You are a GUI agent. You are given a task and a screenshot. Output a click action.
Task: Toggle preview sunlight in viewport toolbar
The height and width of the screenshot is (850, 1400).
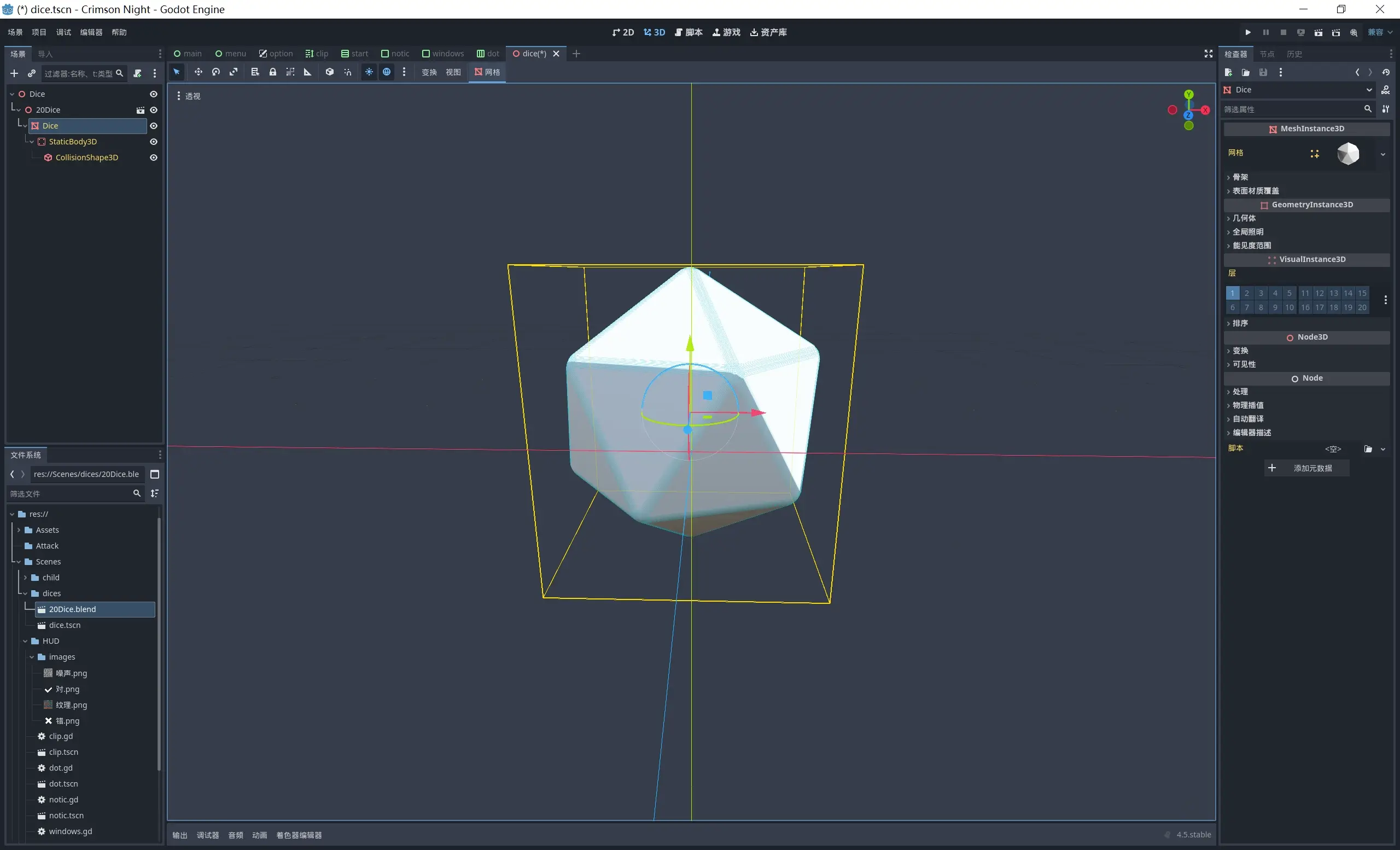369,72
